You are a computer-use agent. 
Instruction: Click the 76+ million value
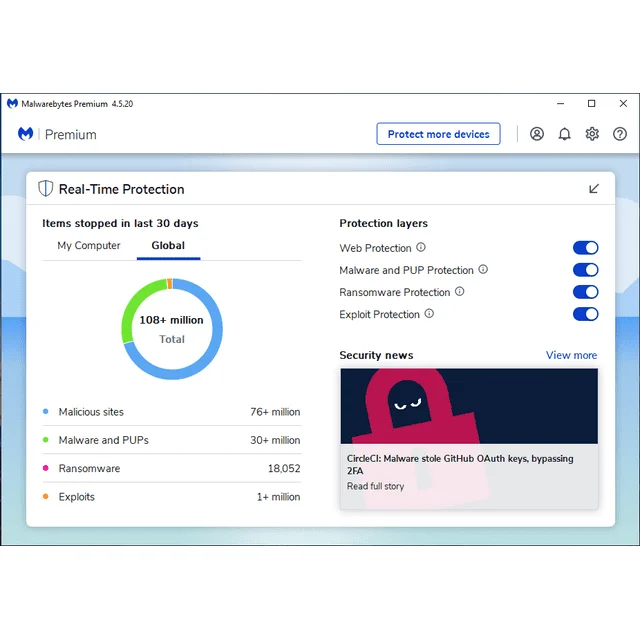pyautogui.click(x=275, y=412)
